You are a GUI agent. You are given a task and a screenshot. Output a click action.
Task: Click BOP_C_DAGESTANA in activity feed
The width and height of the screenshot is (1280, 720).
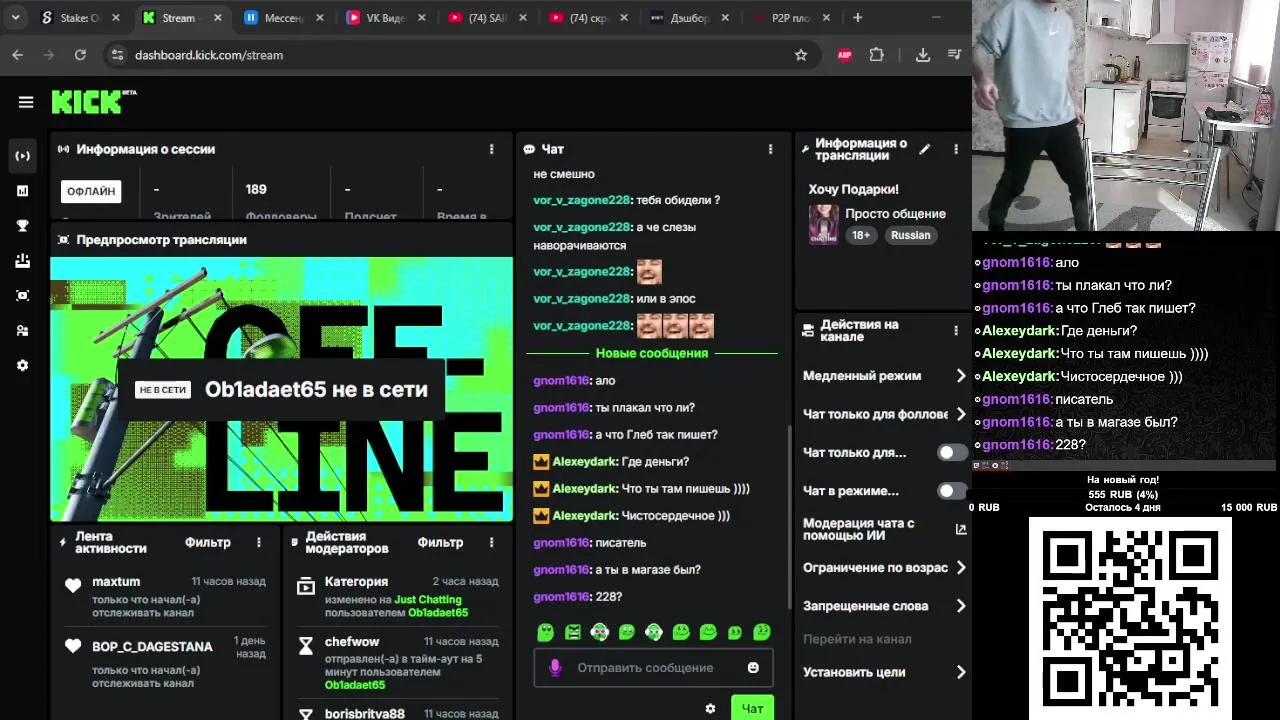(x=152, y=647)
